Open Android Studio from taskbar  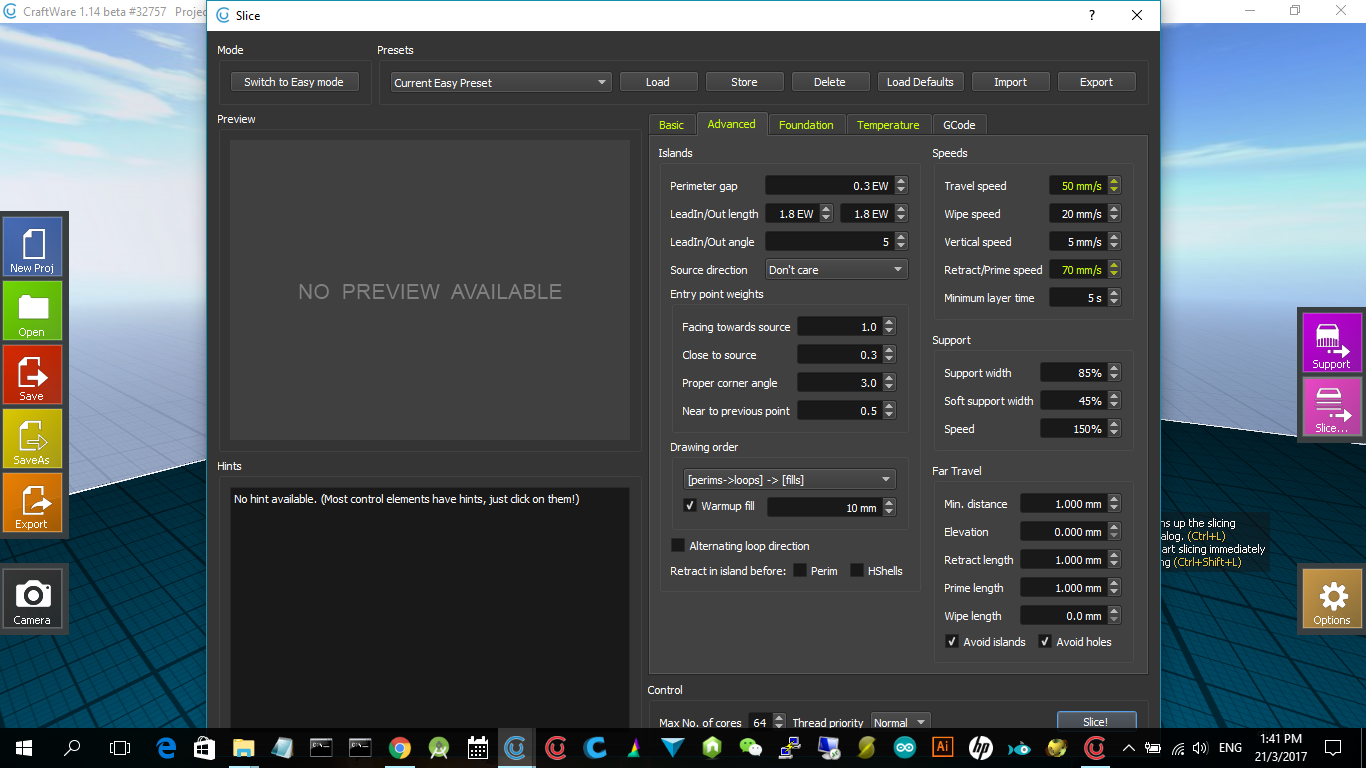(x=439, y=747)
